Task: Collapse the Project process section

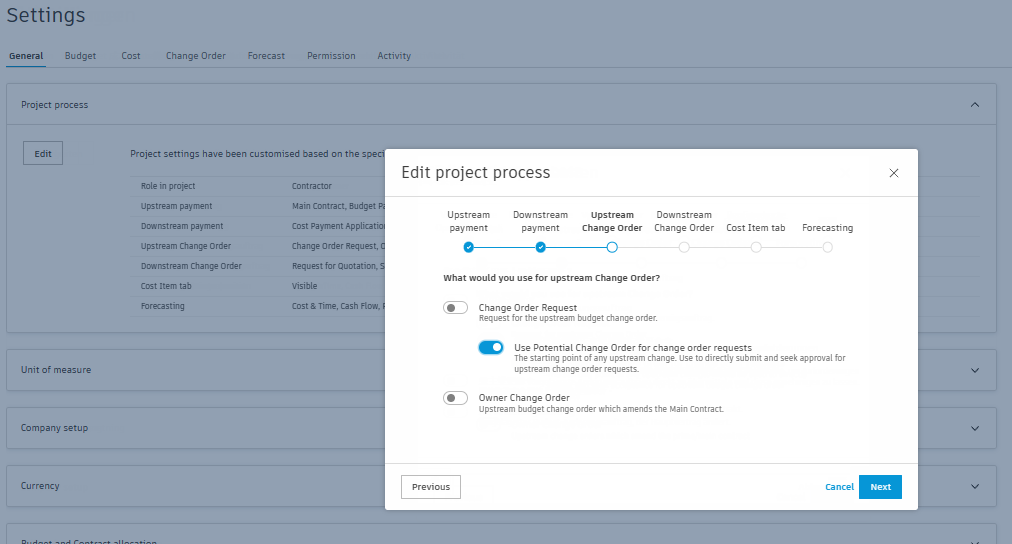Action: [975, 105]
